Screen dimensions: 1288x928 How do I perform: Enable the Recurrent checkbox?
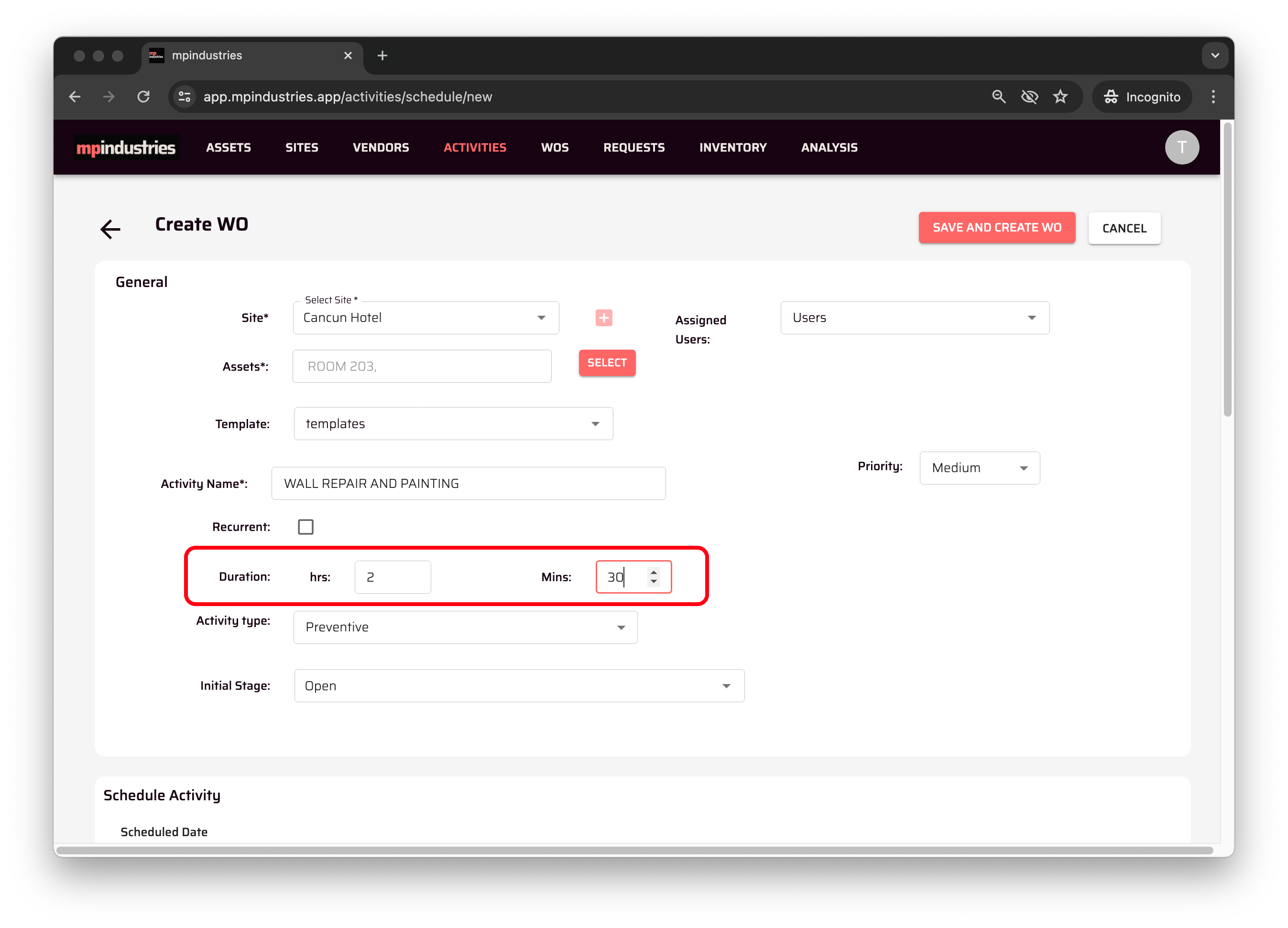pos(306,527)
